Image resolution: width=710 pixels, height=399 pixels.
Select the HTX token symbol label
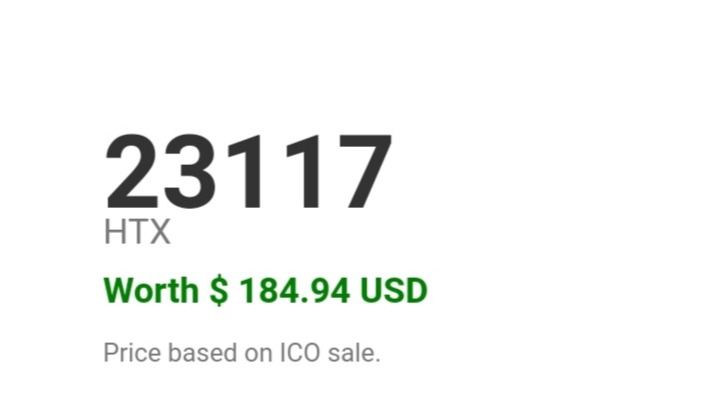pyautogui.click(x=137, y=232)
